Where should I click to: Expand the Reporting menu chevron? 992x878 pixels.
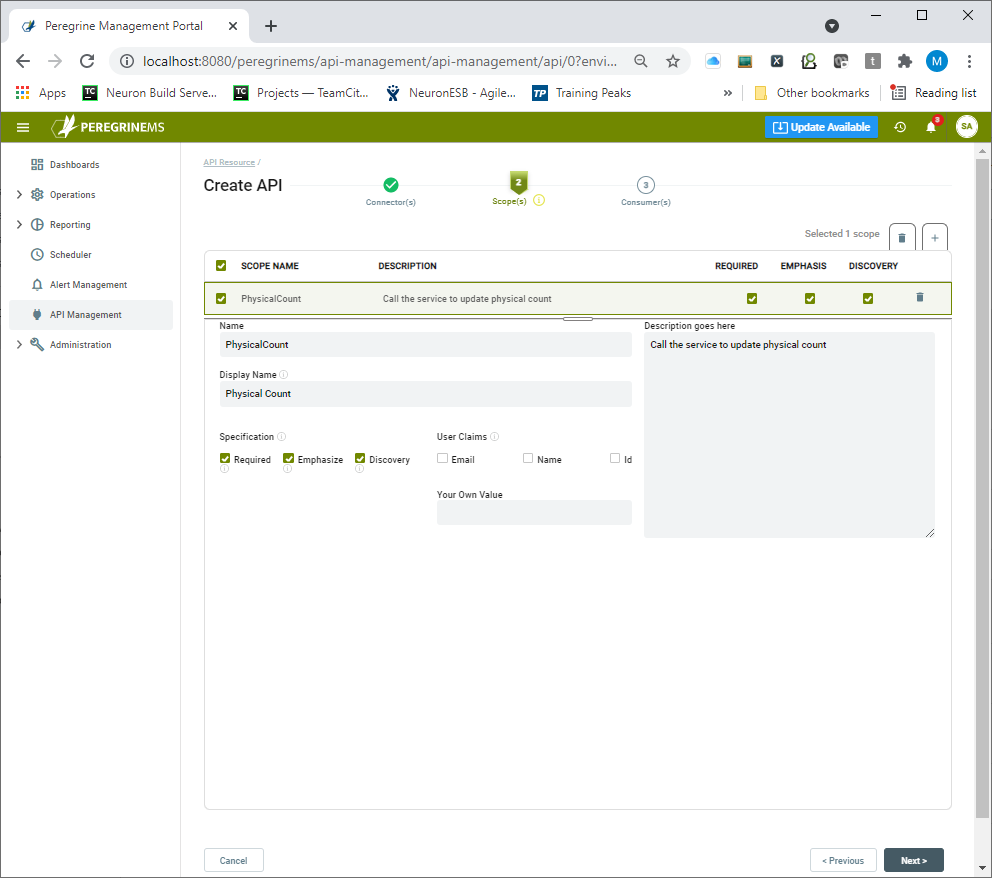click(x=19, y=225)
